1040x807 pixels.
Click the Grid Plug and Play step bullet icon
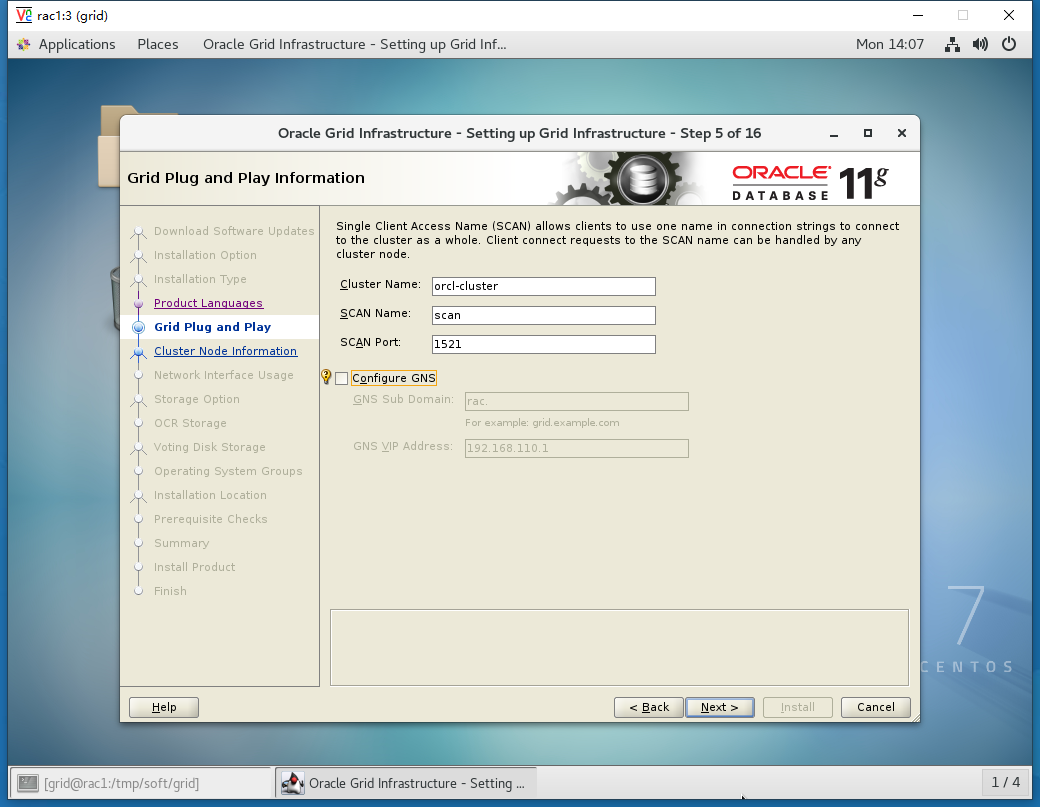[x=139, y=328]
